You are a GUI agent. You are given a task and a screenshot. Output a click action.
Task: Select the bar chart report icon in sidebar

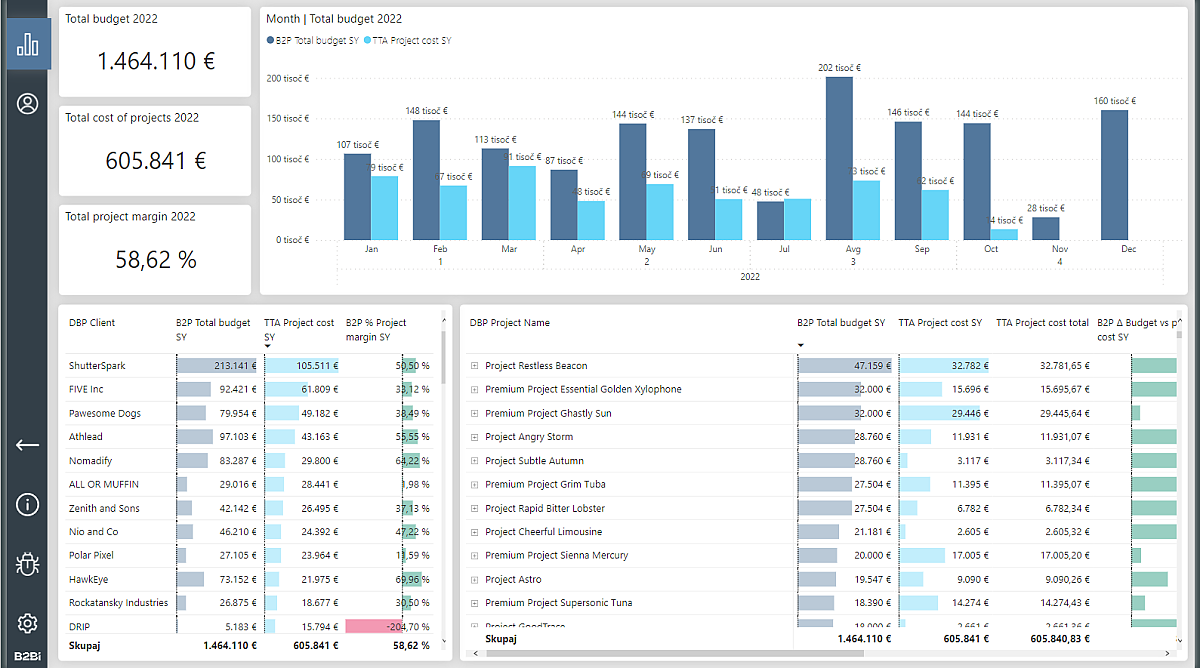[x=28, y=44]
